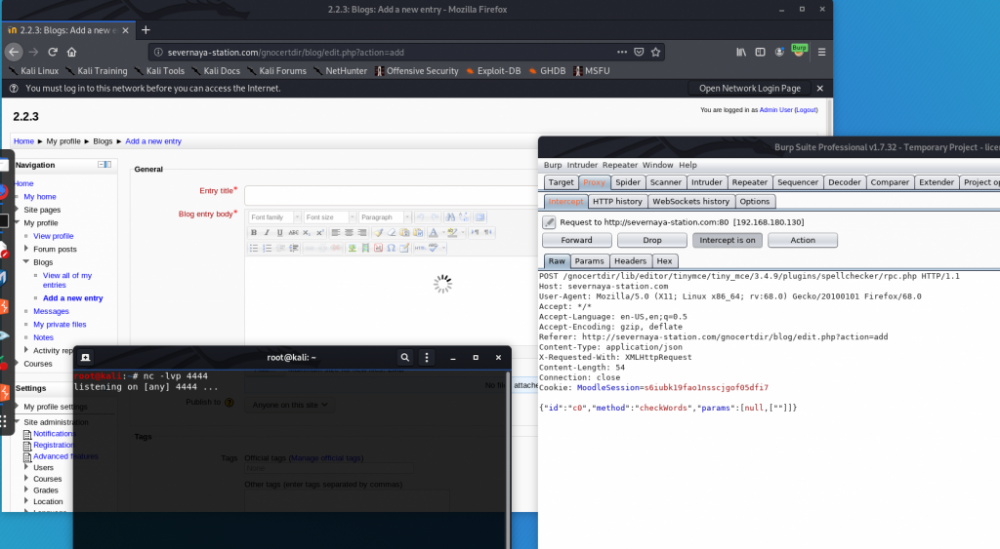The height and width of the screenshot is (549, 1000).
Task: Click the paste from Word icon
Action: tap(418, 233)
